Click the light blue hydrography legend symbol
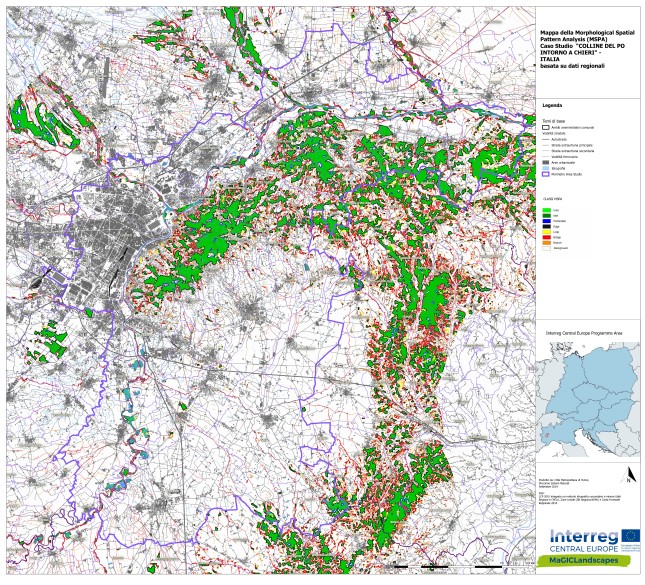The width and height of the screenshot is (645, 585). [545, 168]
